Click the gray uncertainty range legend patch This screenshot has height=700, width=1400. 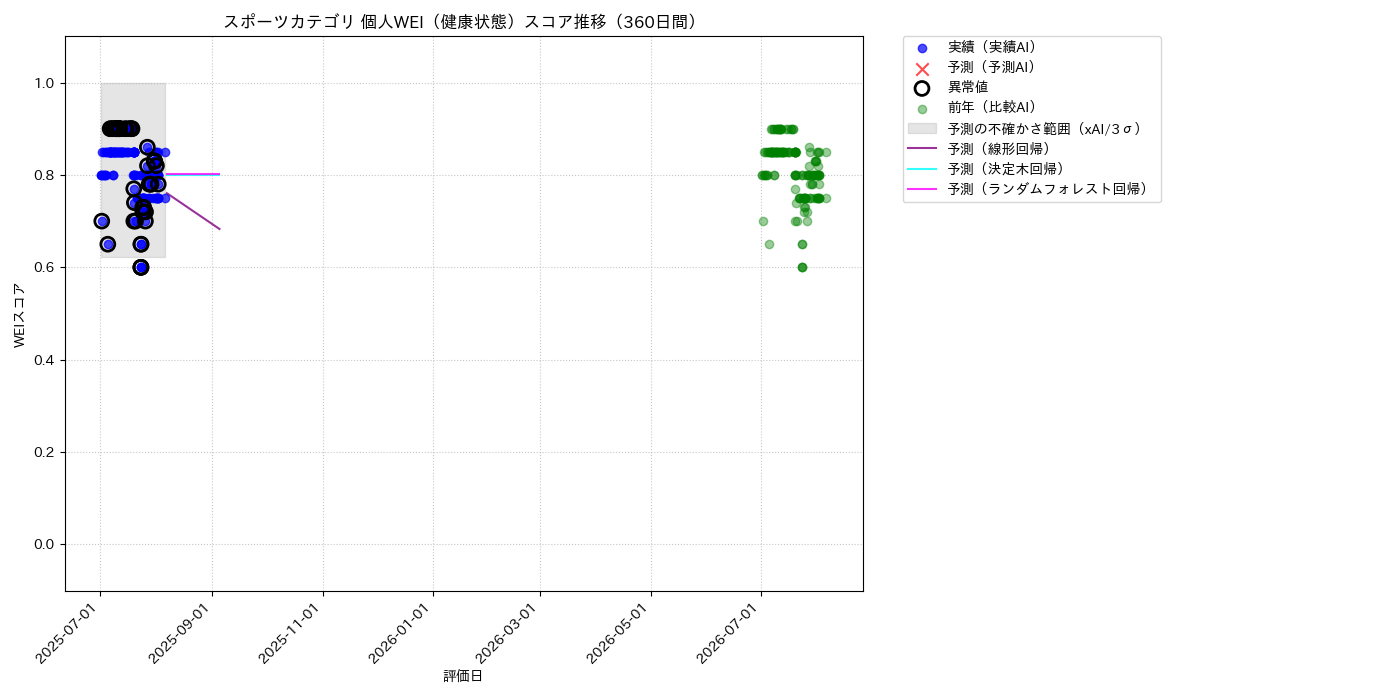pos(922,129)
